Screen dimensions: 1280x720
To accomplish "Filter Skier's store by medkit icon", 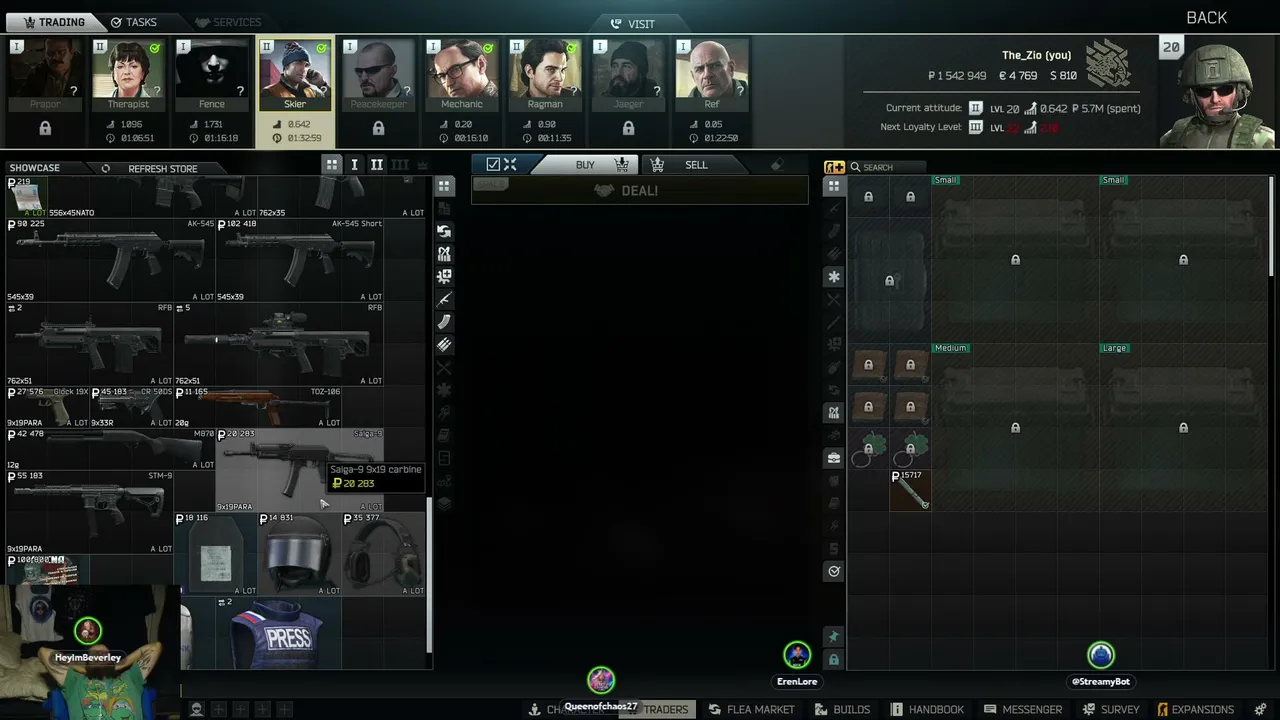I will point(444,277).
